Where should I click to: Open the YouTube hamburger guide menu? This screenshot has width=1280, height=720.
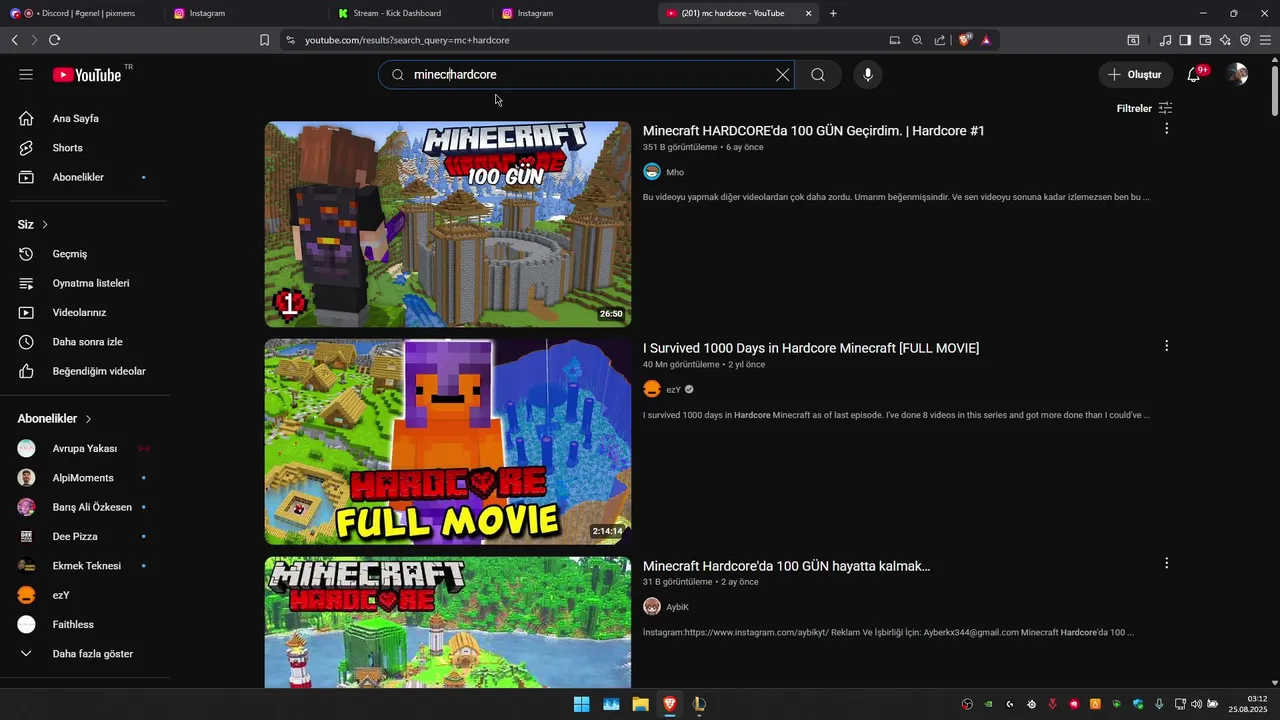point(26,75)
